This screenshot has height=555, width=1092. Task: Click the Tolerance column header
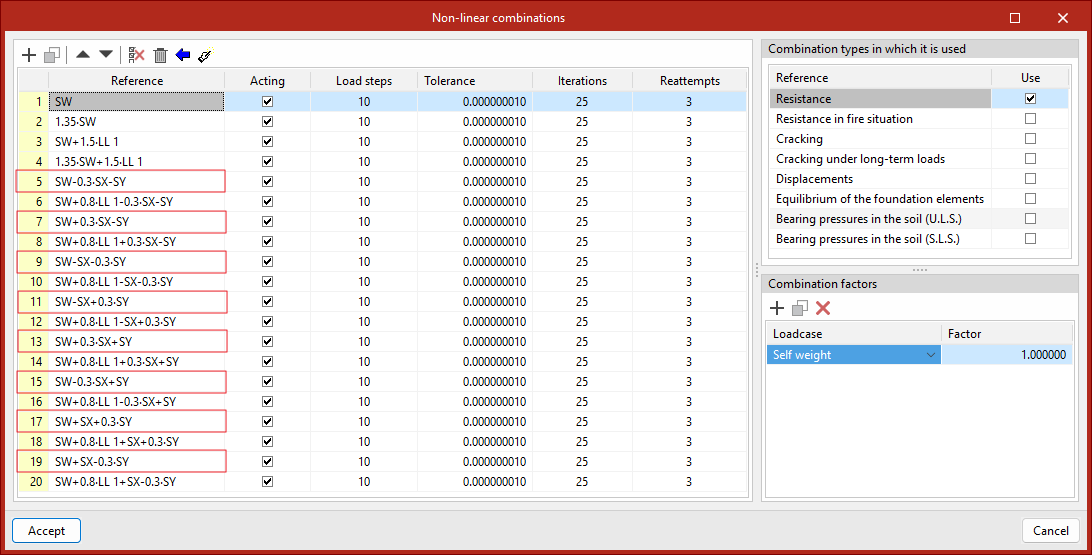click(475, 81)
